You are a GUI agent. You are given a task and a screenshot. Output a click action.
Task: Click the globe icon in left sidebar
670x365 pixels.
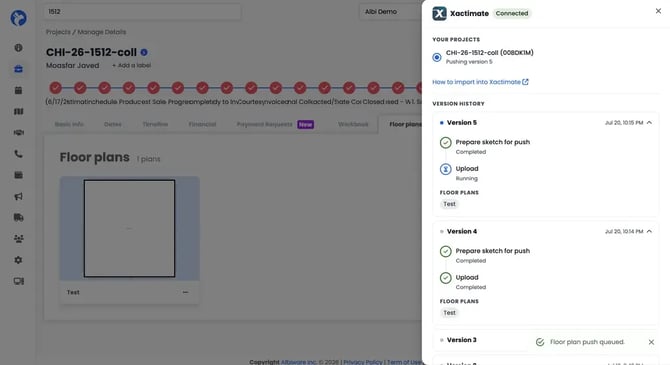coord(18,48)
